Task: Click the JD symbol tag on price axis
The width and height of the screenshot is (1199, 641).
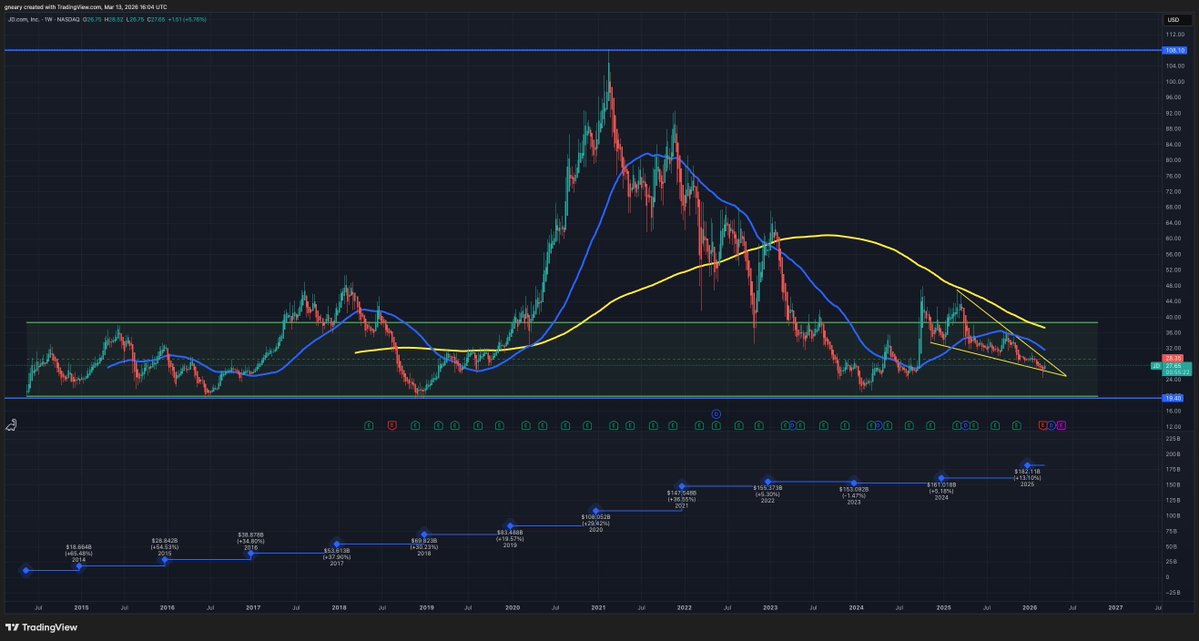Action: [x=1156, y=366]
